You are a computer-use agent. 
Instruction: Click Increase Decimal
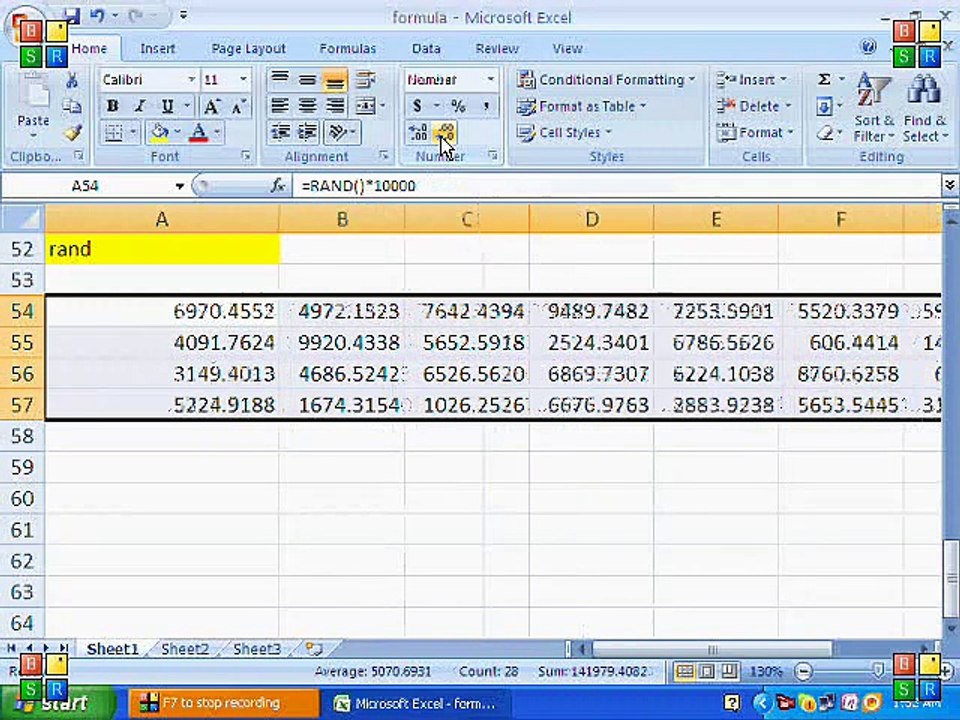point(418,132)
